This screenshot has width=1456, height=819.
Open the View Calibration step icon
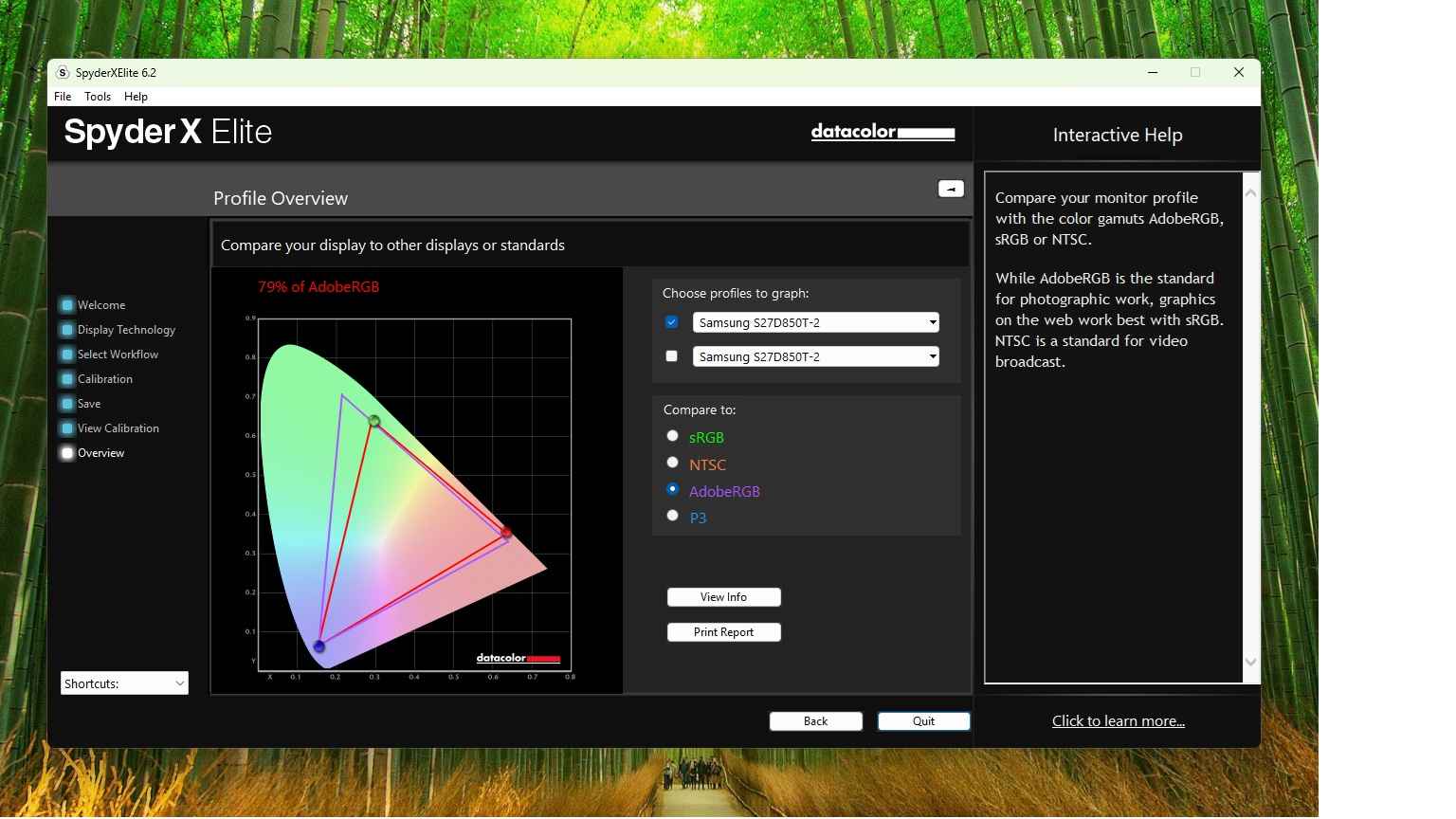point(67,428)
